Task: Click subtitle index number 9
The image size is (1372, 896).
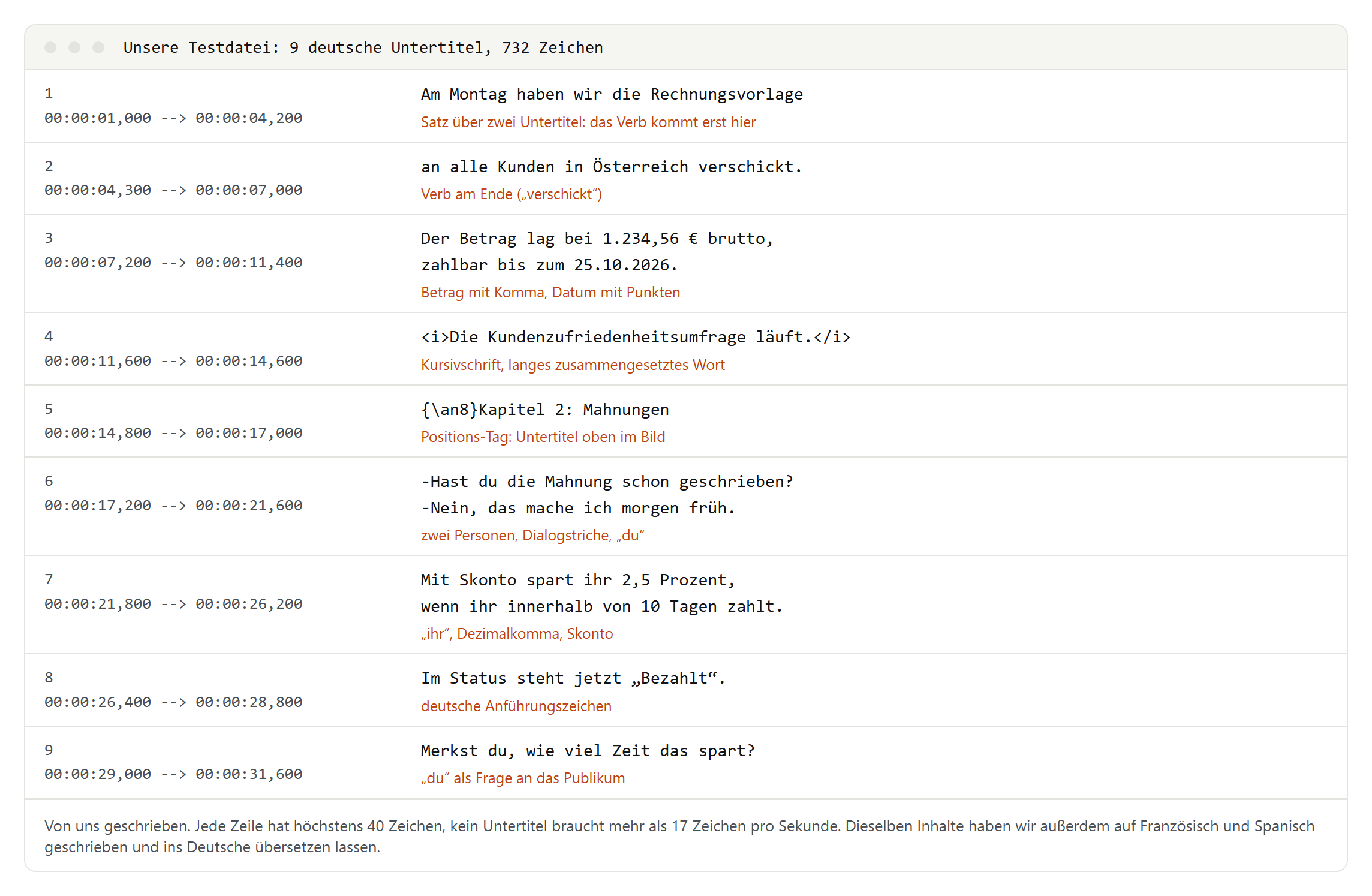Action: pos(49,750)
